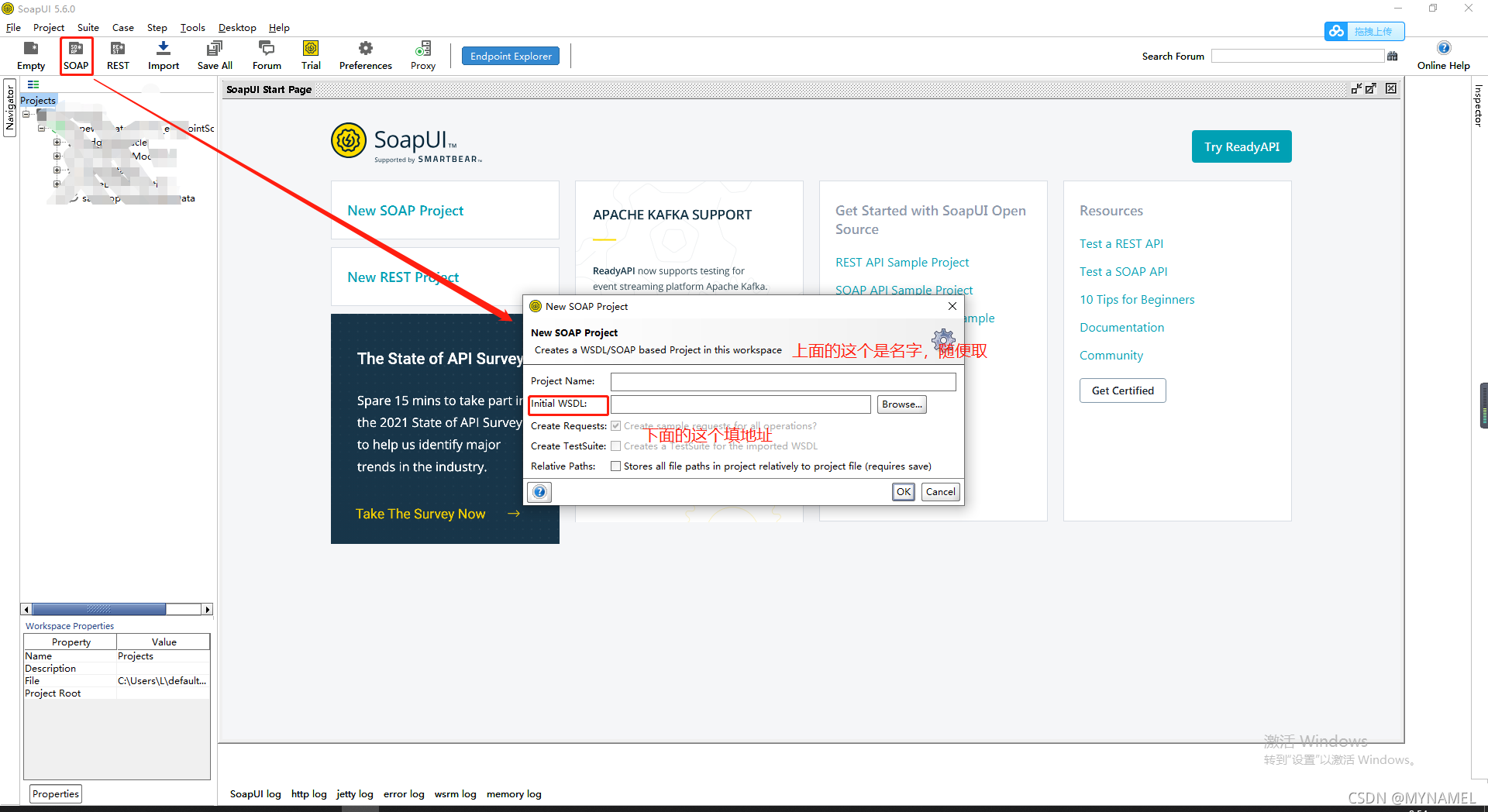
Task: Click OK in New SOAP Project dialog
Action: tap(904, 492)
